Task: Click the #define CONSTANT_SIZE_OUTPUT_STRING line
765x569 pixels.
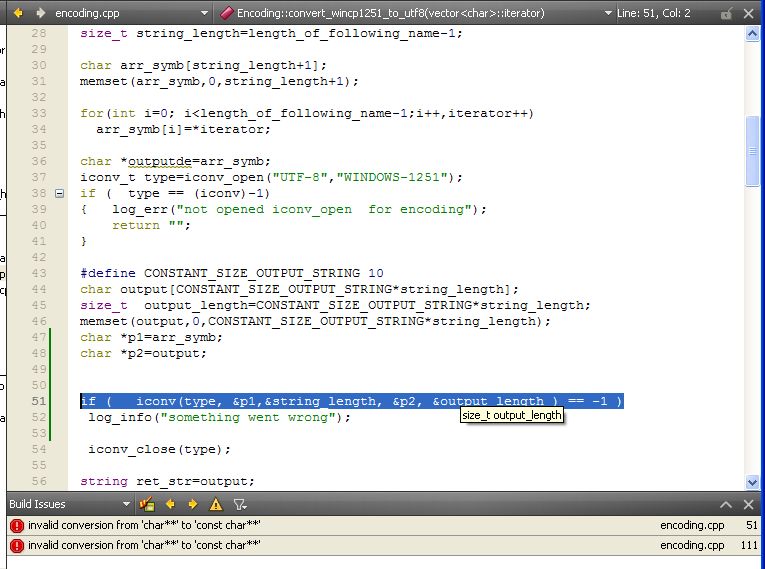Action: [232, 273]
